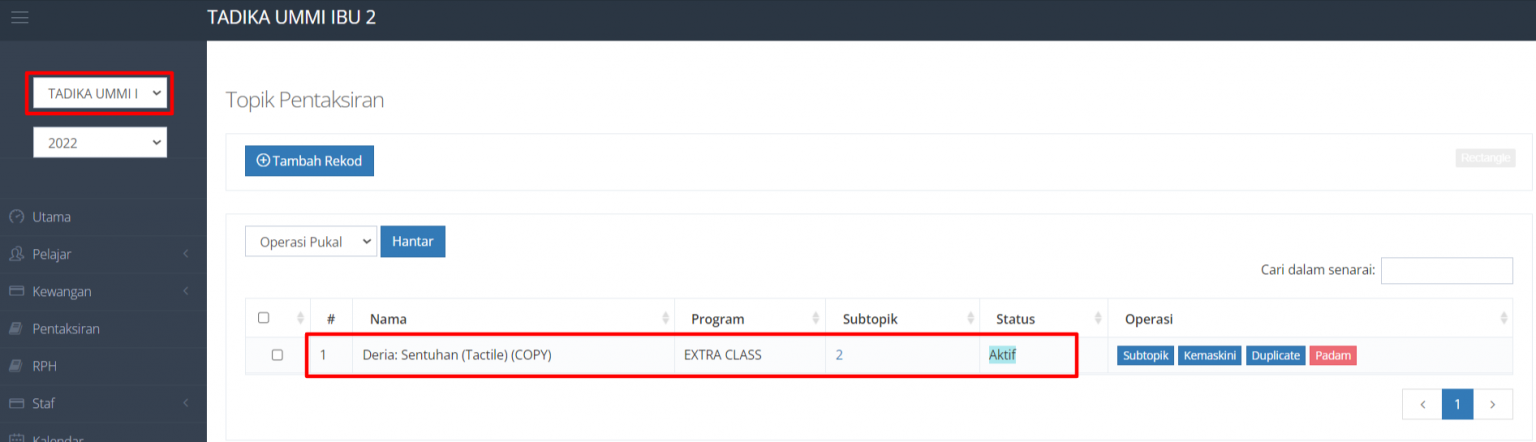
Task: Go to the Utama menu item
Action: click(x=52, y=217)
